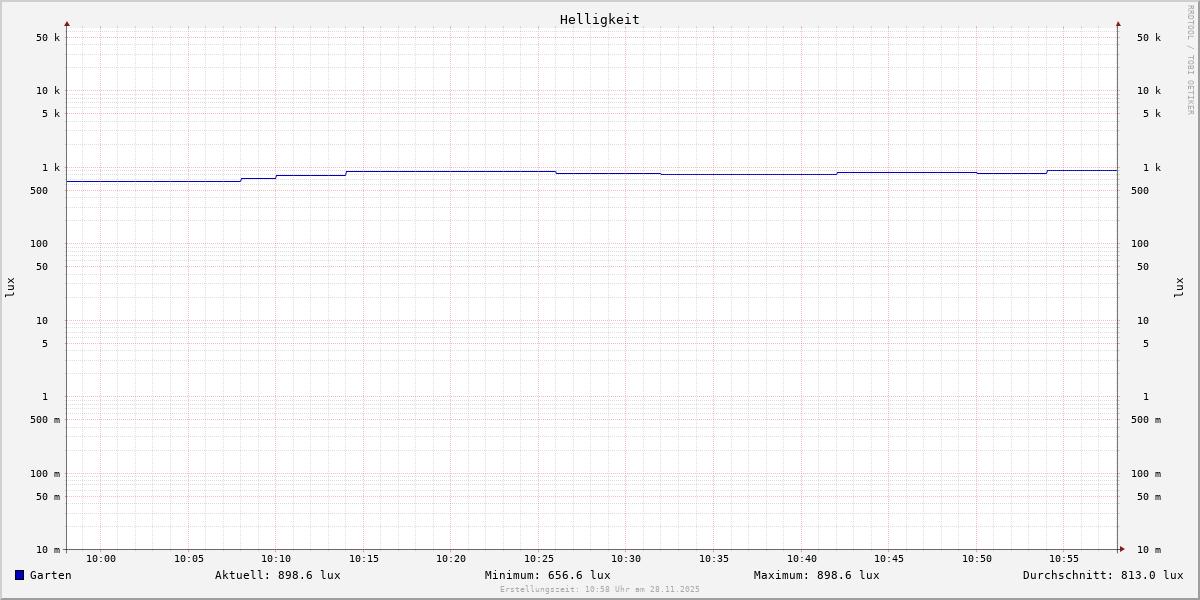Click the 10:05 time axis label
This screenshot has height=600, width=1200.
(x=189, y=559)
